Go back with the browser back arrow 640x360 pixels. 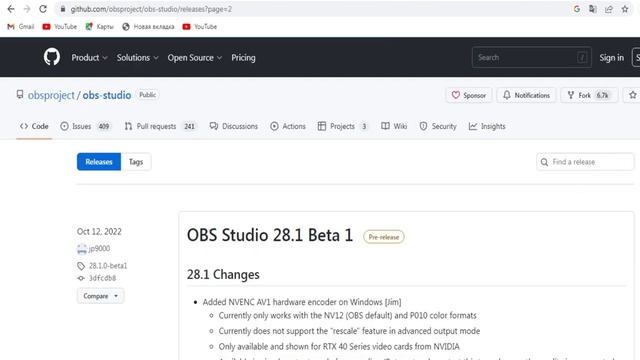pos(11,9)
